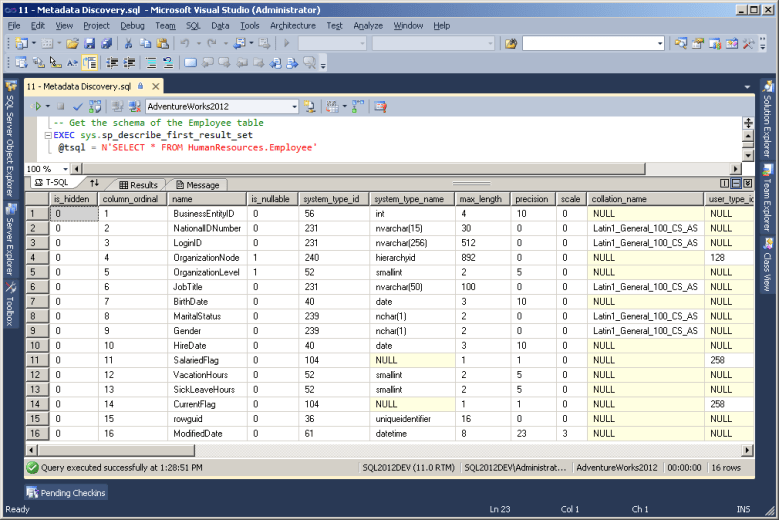Open the Toolbox side tab

coord(10,304)
